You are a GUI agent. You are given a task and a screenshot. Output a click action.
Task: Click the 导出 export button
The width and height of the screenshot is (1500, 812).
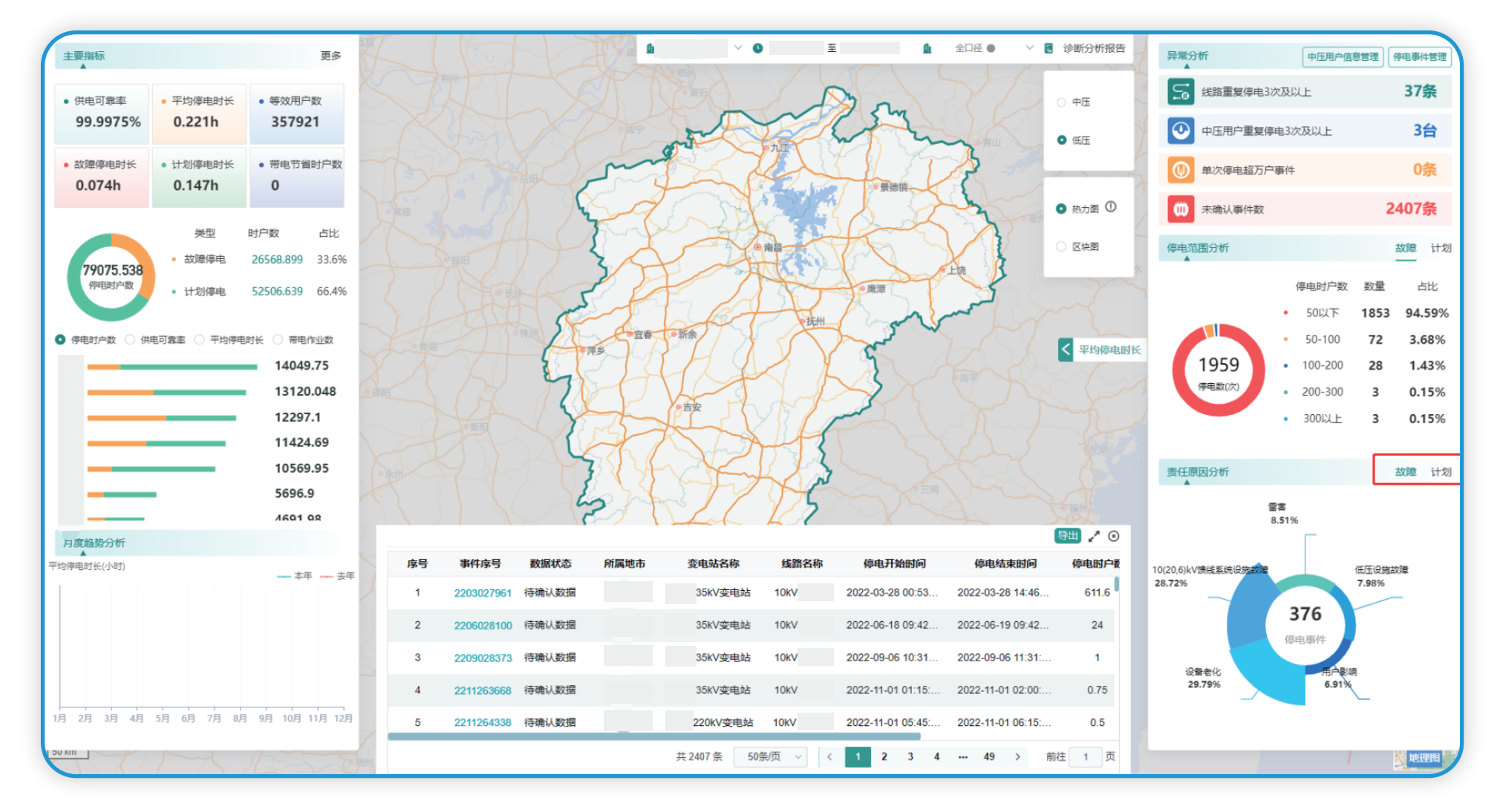1068,536
